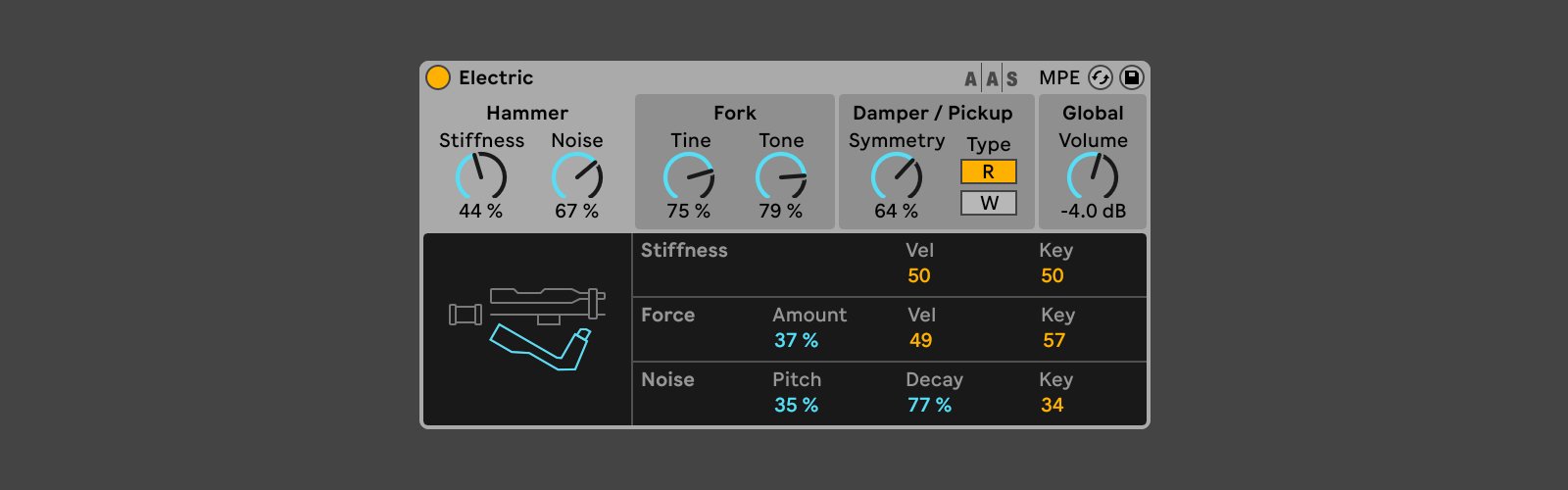Click the Stiffness Vel value 50

click(918, 275)
